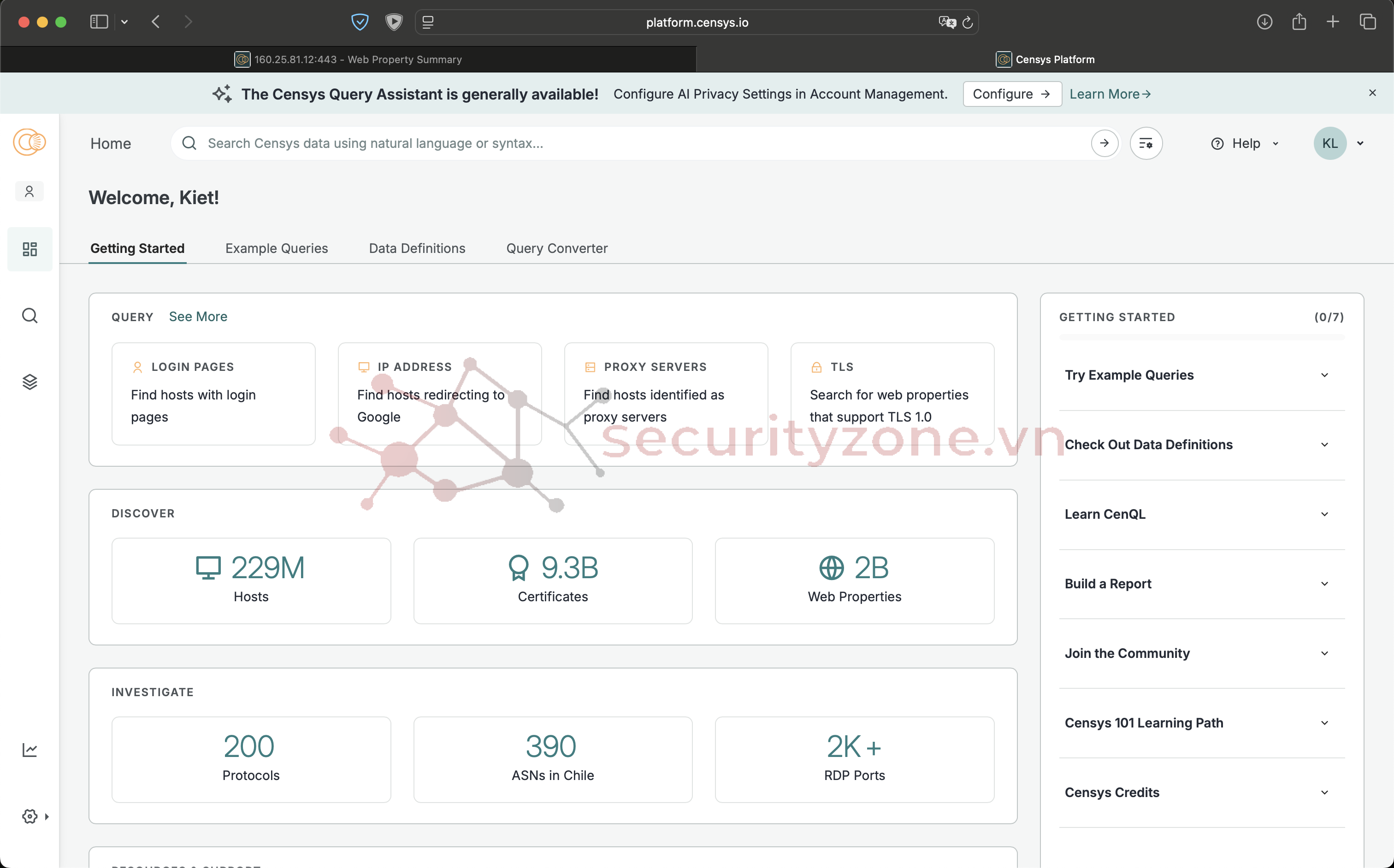
Task: Select the dashboard grid icon in sidebar
Action: point(30,249)
